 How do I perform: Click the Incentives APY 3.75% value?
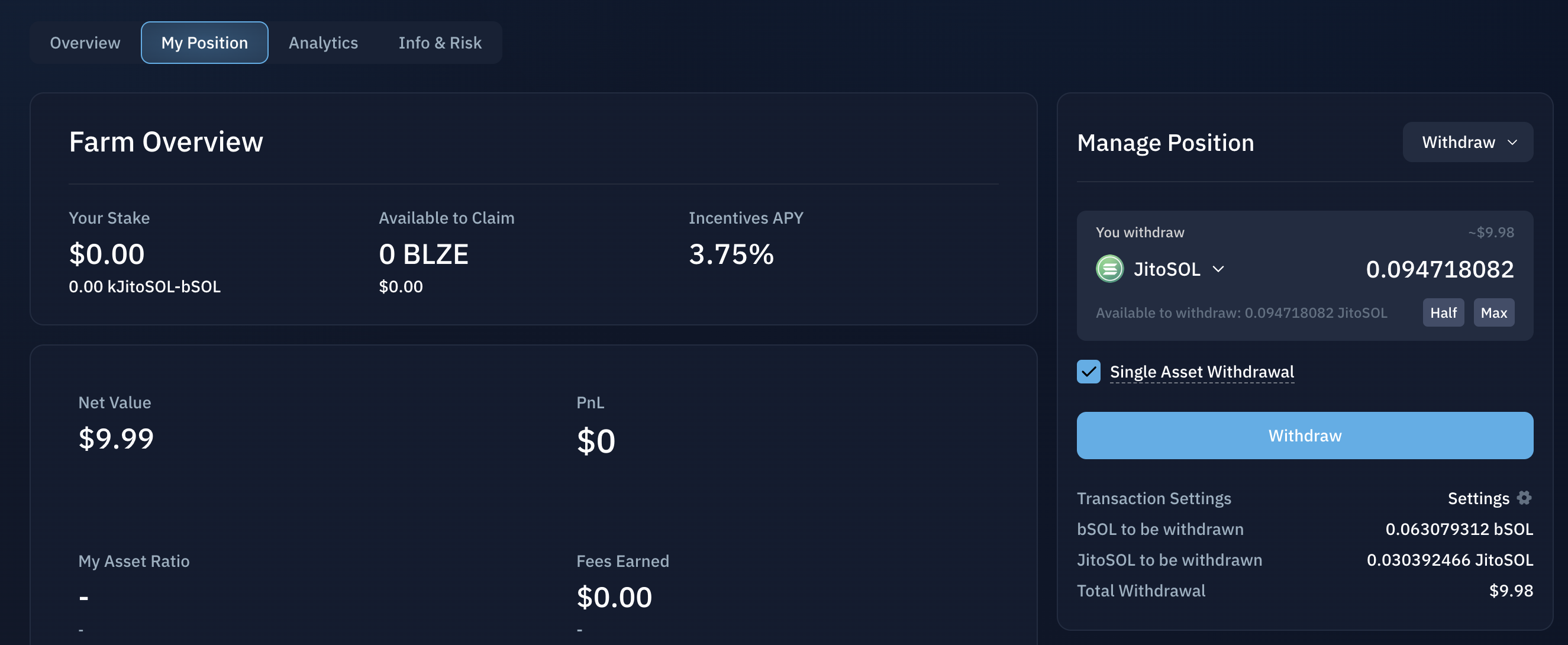pos(731,254)
